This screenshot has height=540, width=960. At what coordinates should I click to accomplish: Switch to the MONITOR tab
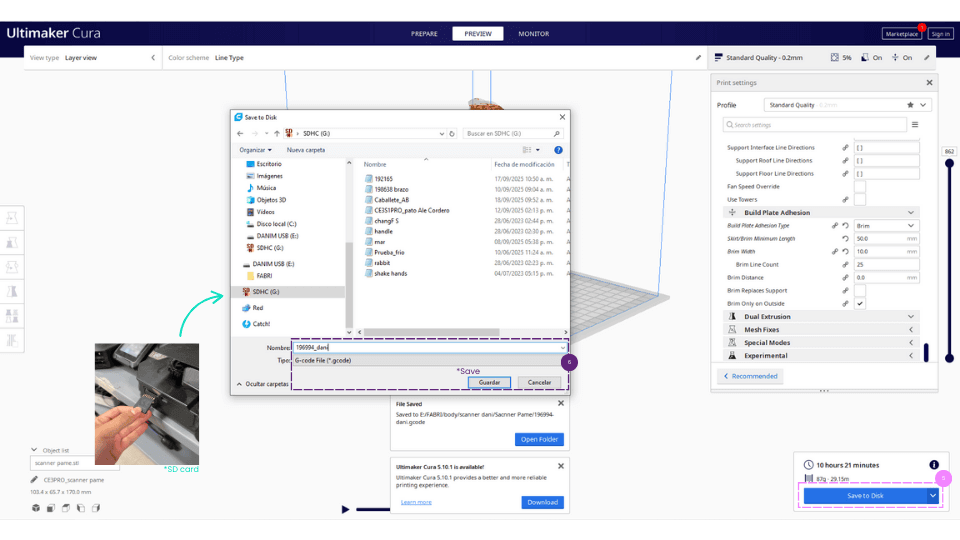(533, 34)
